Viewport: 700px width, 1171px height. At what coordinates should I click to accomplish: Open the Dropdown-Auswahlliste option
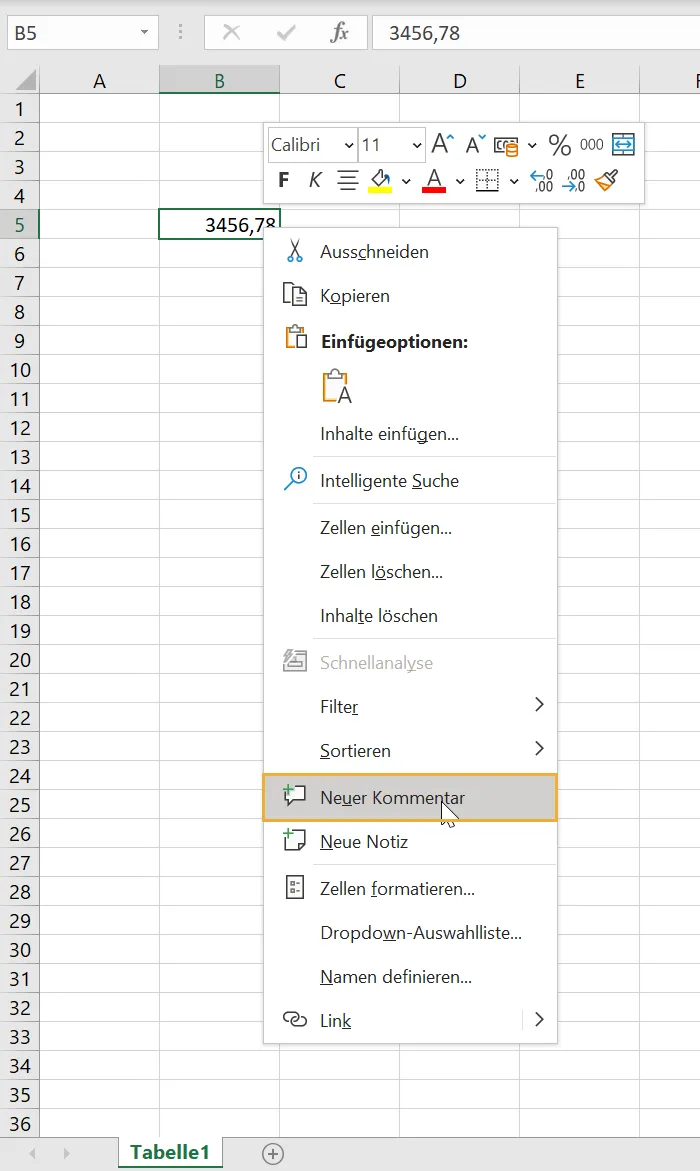click(x=419, y=933)
